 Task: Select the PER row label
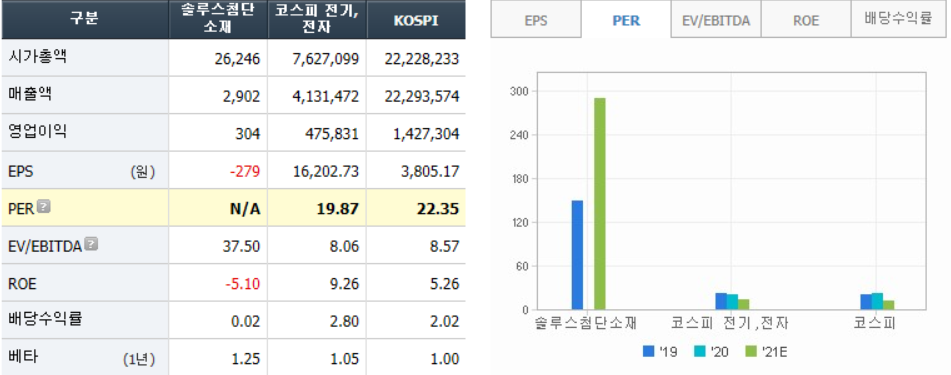click(21, 209)
